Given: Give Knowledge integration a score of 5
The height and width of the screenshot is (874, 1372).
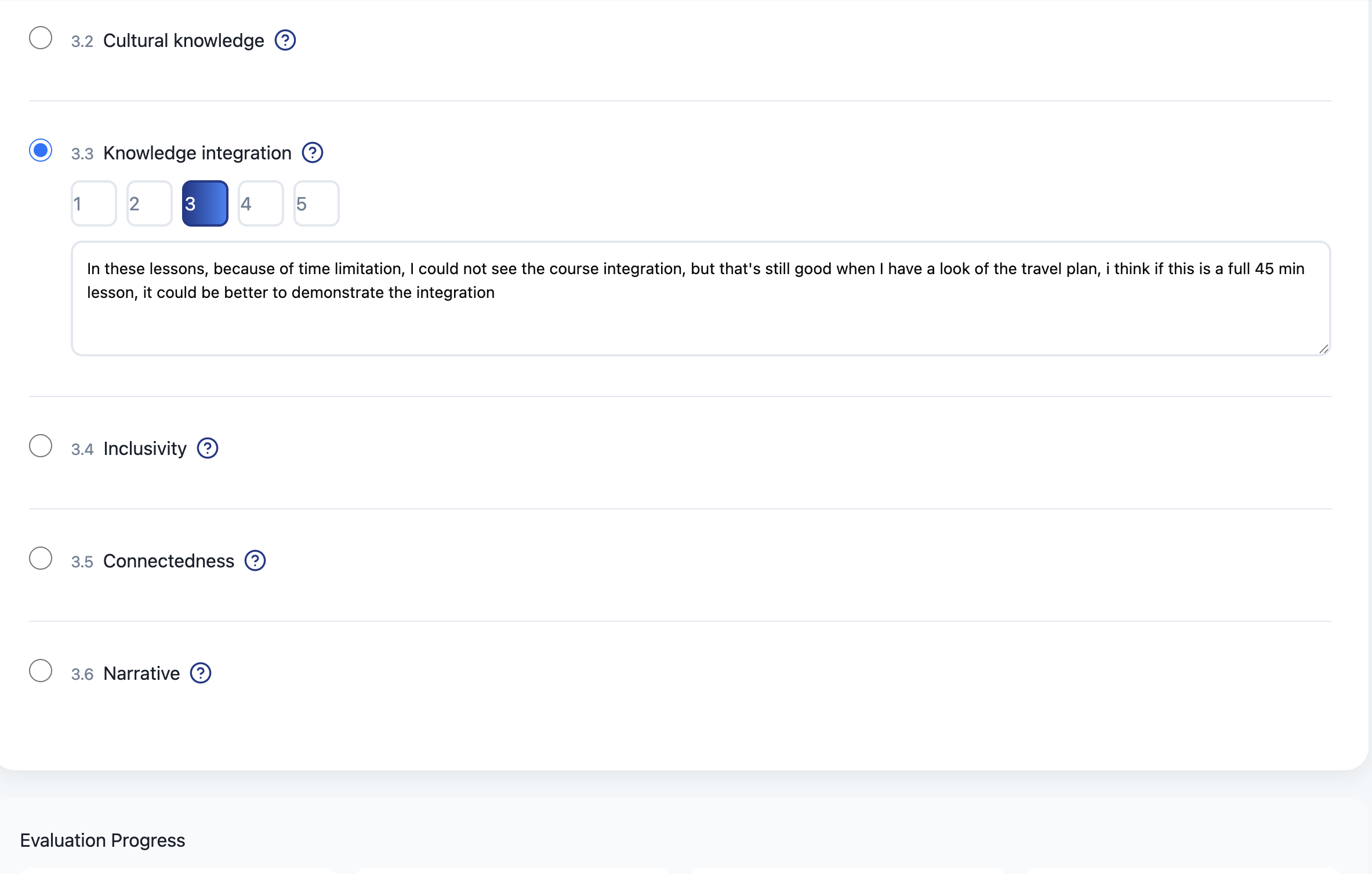Looking at the screenshot, I should point(316,203).
